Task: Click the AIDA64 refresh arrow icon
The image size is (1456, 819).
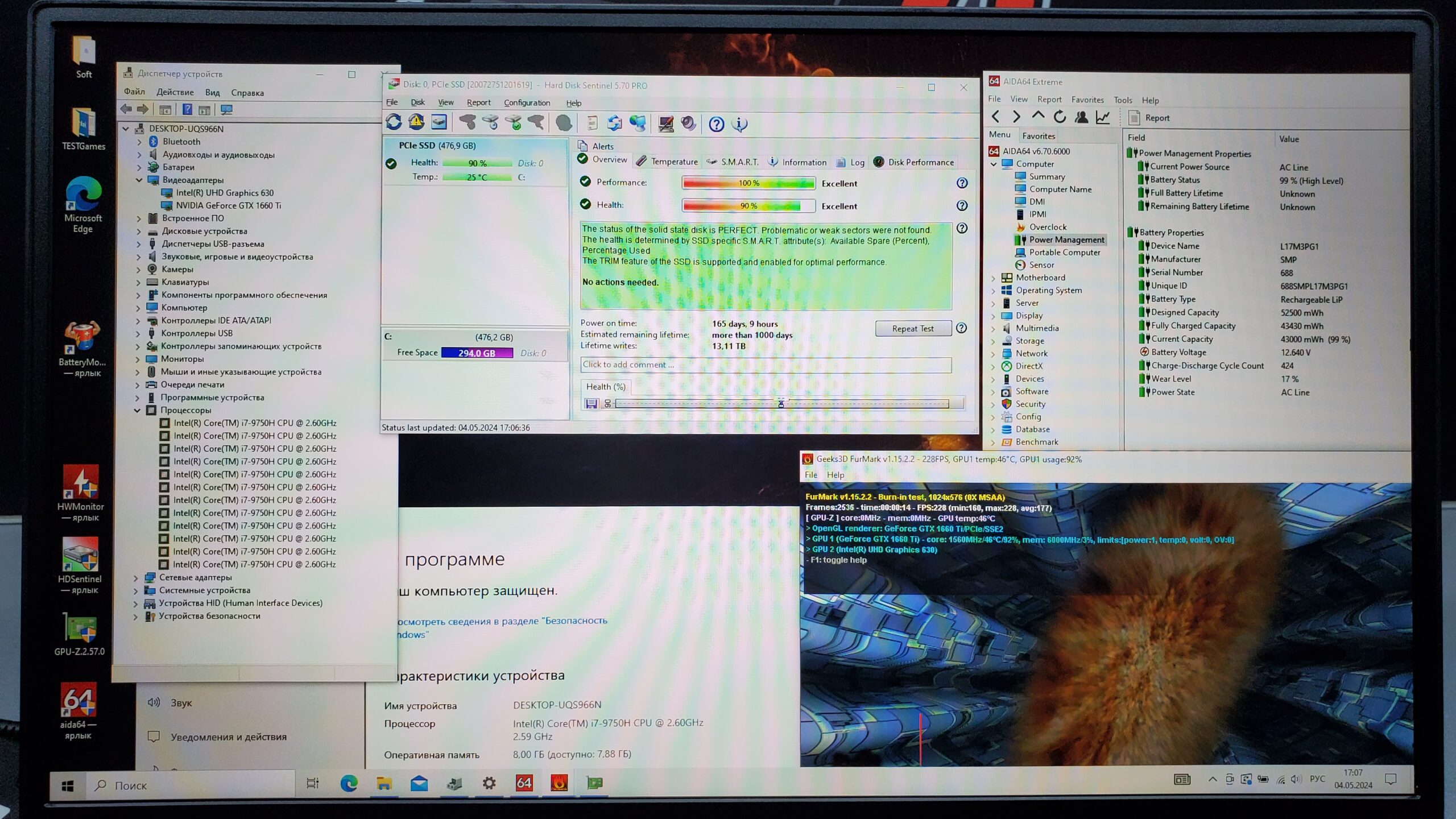Action: [1059, 117]
